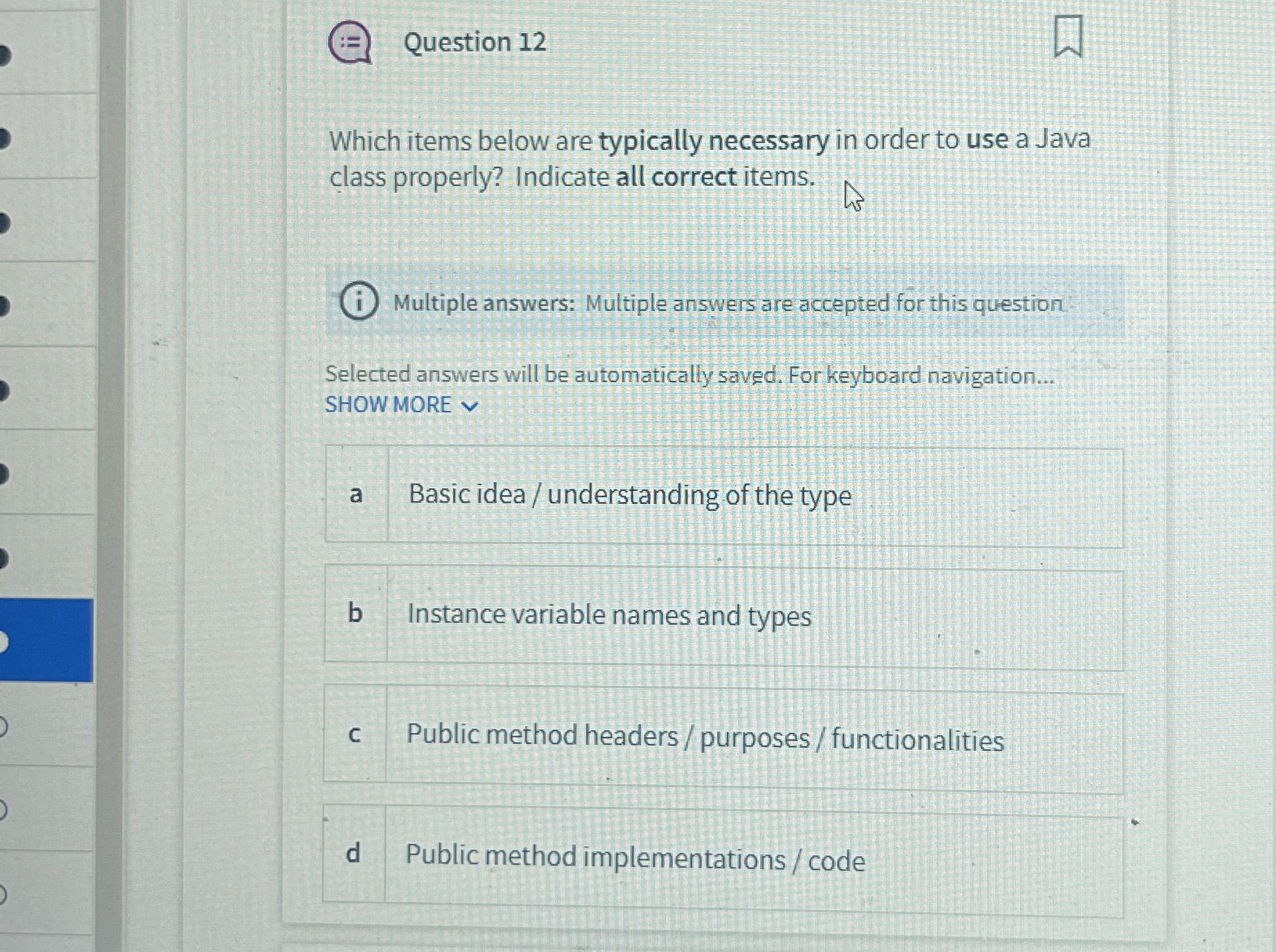Click the topmost question marker in left sidebar
The height and width of the screenshot is (952, 1276).
(7, 55)
